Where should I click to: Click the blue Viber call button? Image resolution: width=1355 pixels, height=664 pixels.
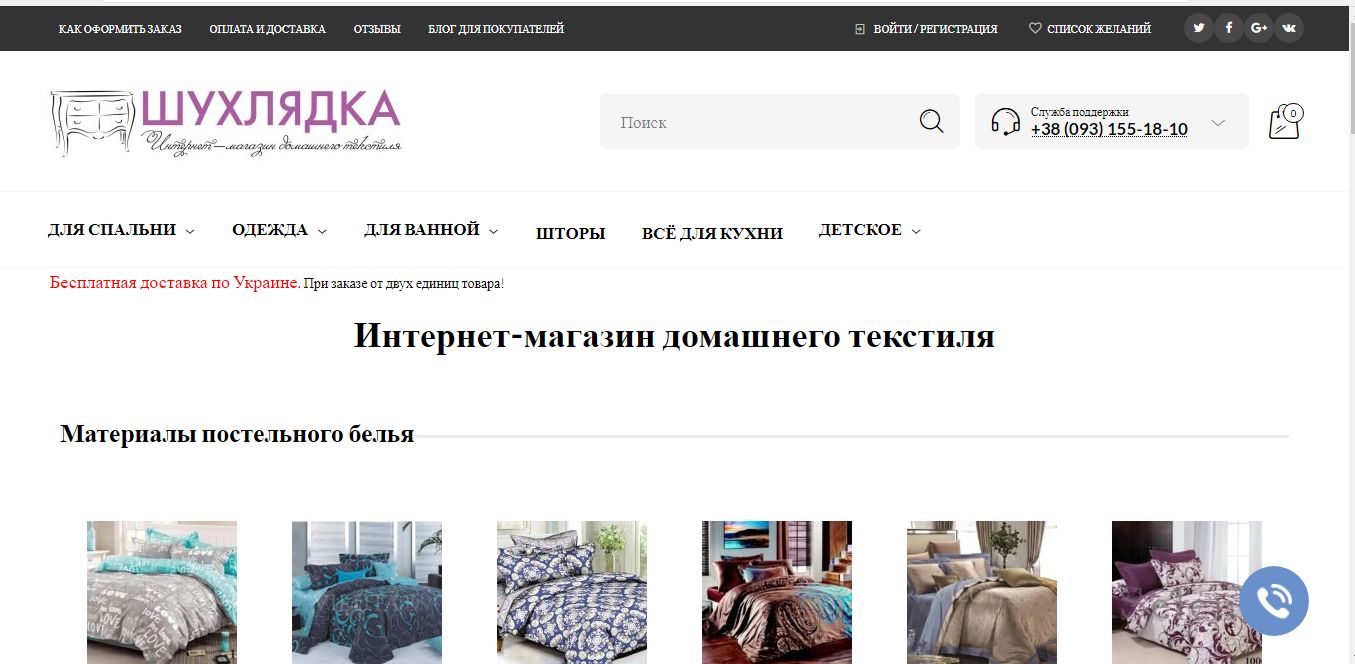1274,601
